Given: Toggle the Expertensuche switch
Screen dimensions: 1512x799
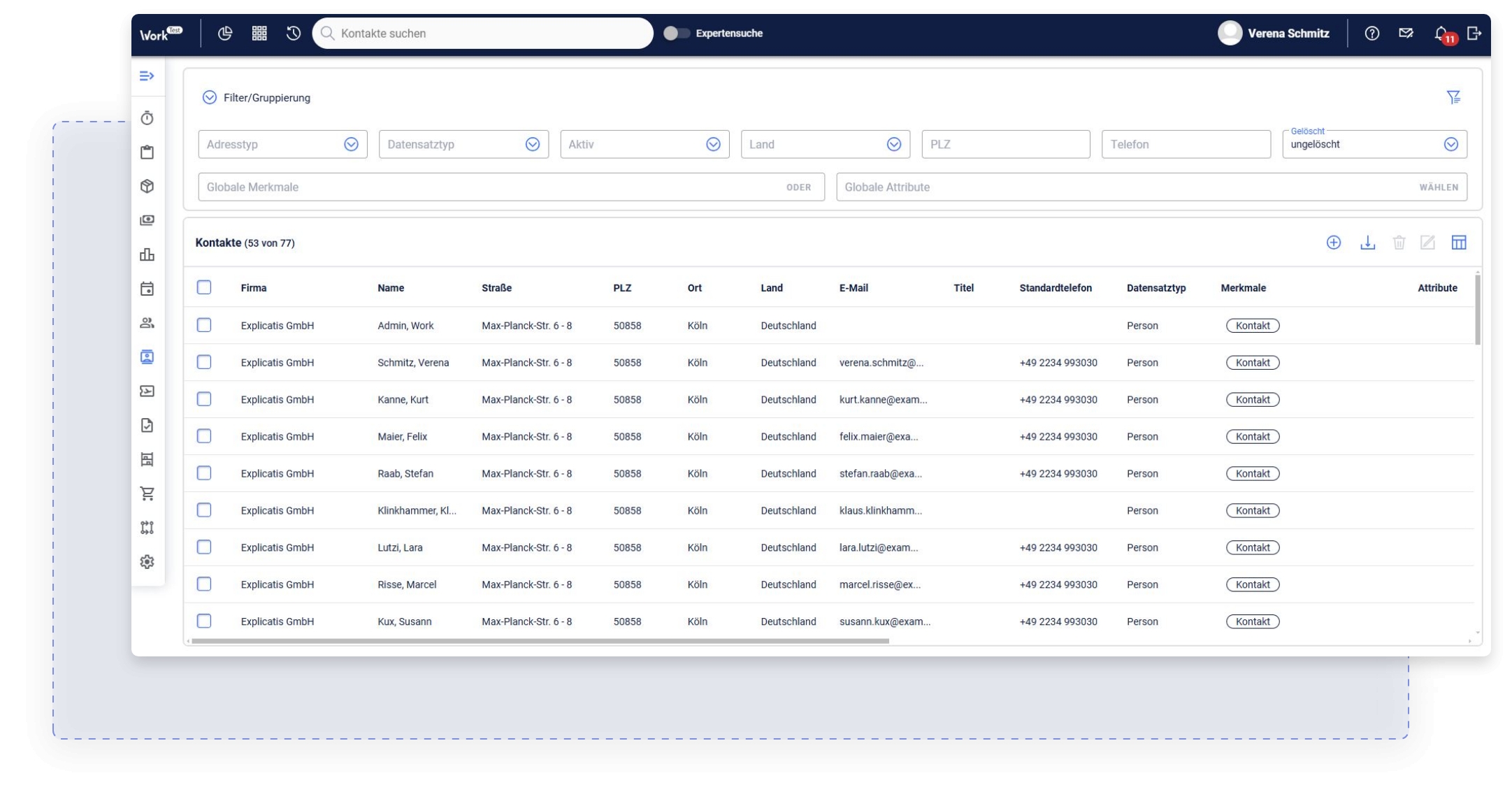Looking at the screenshot, I should pos(676,33).
